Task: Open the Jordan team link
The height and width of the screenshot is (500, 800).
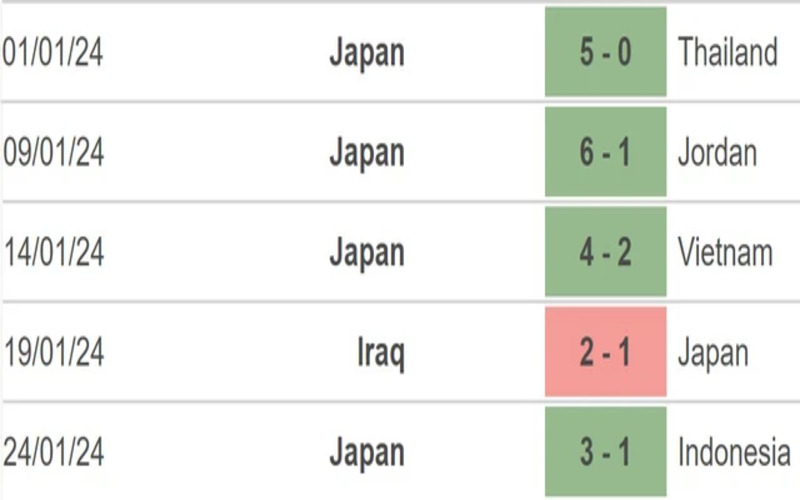Action: pos(717,152)
